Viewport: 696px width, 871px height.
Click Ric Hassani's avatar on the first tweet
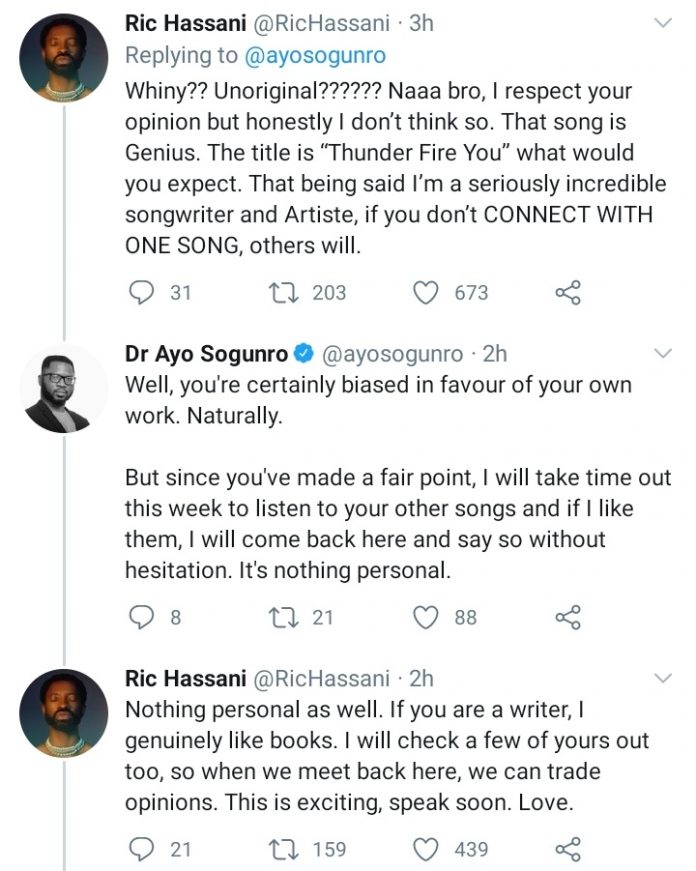(x=64, y=57)
